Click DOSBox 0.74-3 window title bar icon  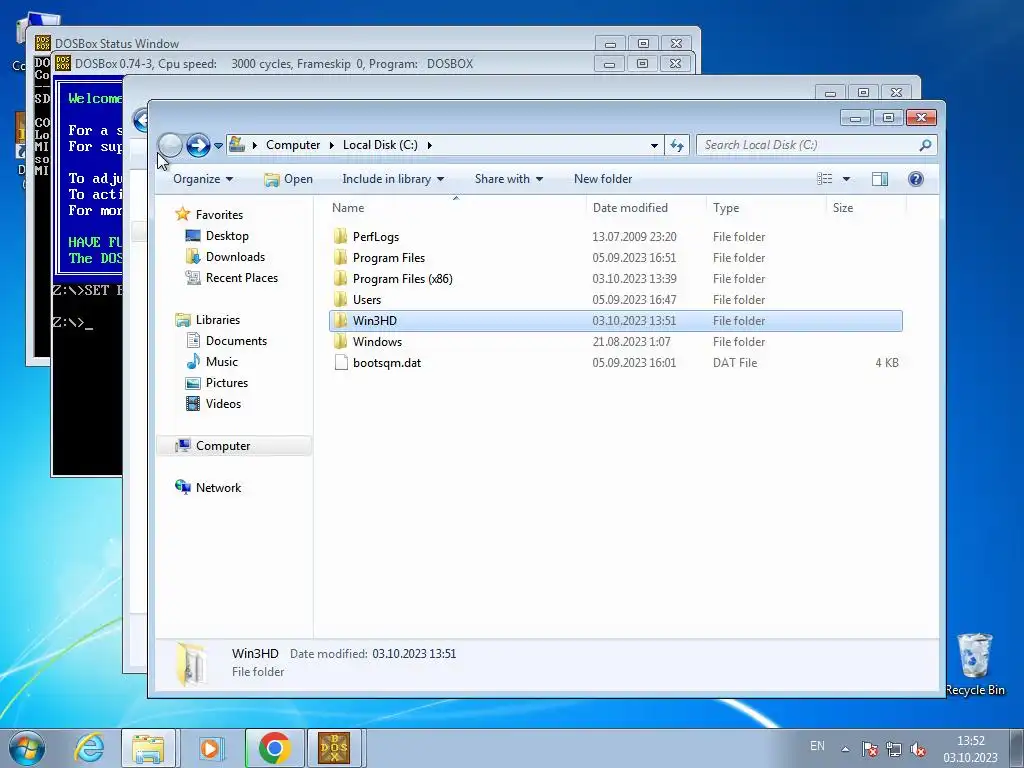[x=63, y=63]
